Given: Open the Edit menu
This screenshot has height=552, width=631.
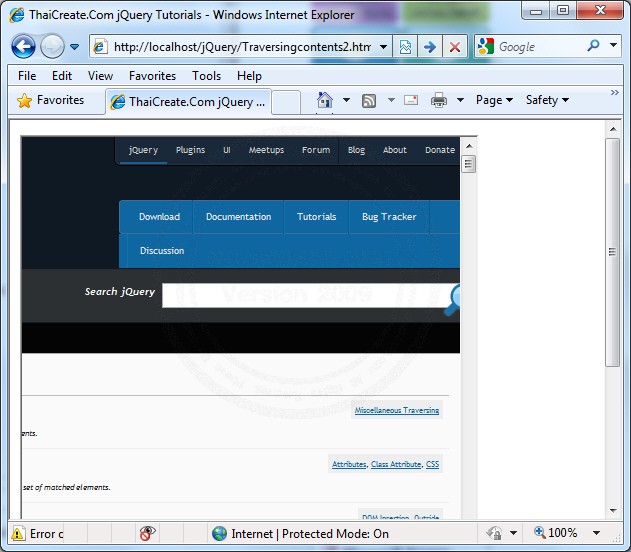Looking at the screenshot, I should point(62,76).
